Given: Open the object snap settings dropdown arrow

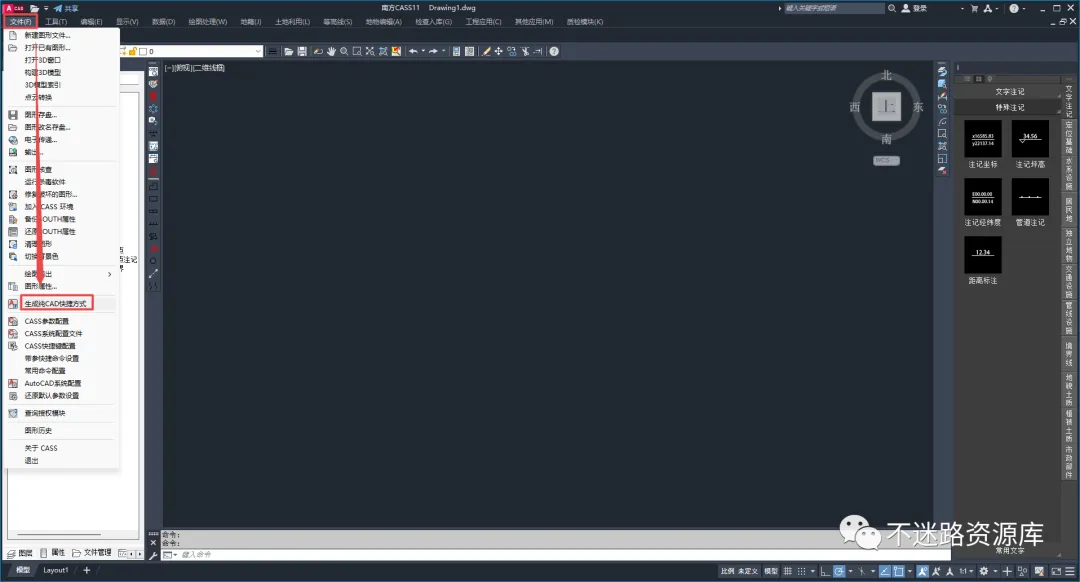Looking at the screenshot, I should pos(910,571).
